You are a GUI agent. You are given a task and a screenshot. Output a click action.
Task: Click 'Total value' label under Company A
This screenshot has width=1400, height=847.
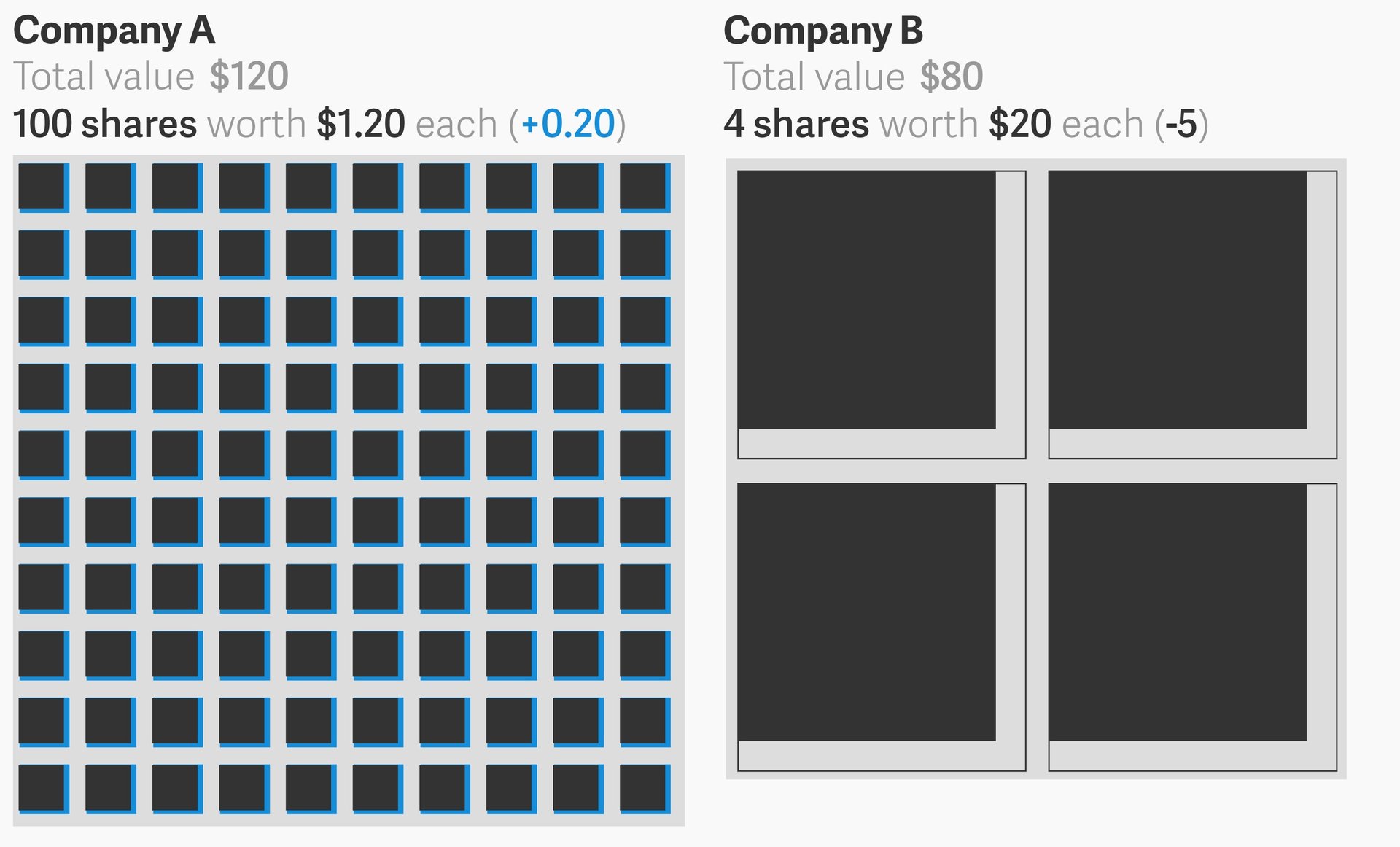[x=104, y=76]
